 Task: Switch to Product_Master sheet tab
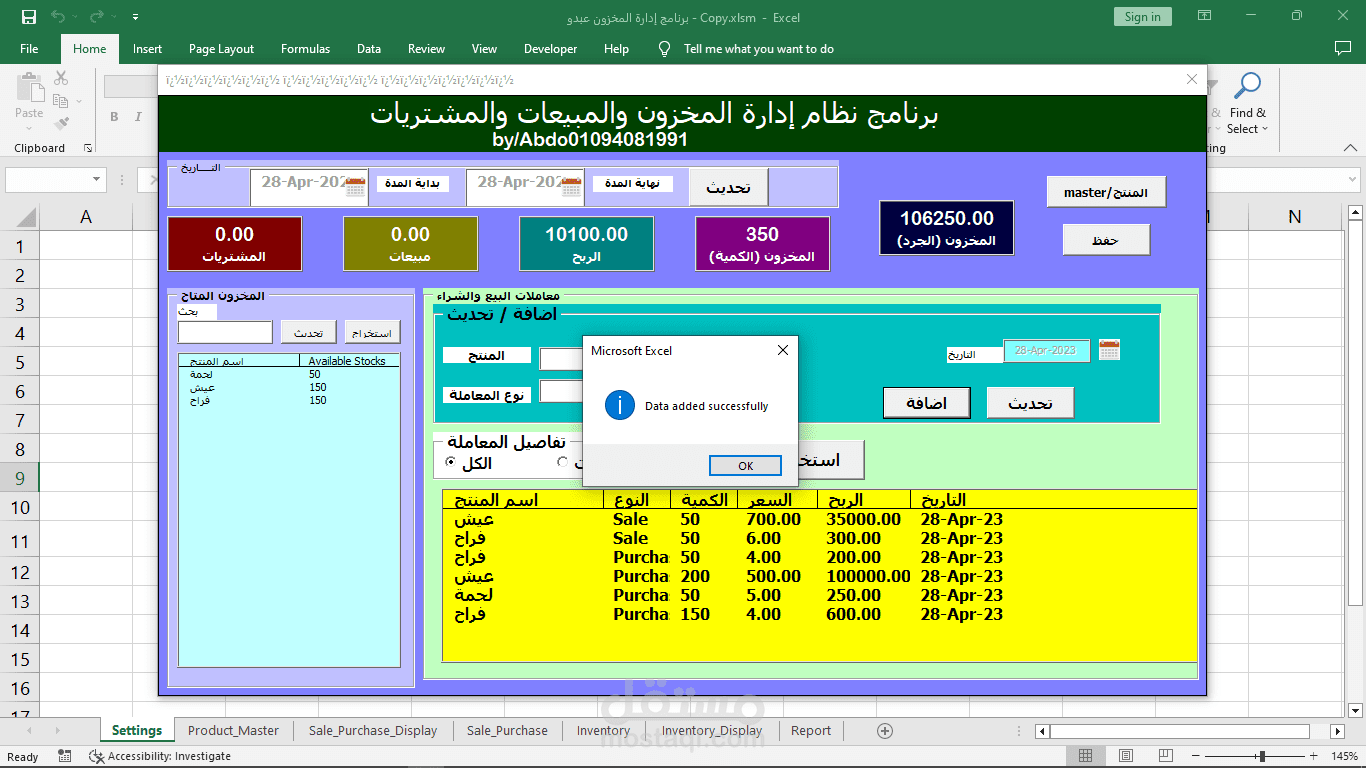(233, 731)
